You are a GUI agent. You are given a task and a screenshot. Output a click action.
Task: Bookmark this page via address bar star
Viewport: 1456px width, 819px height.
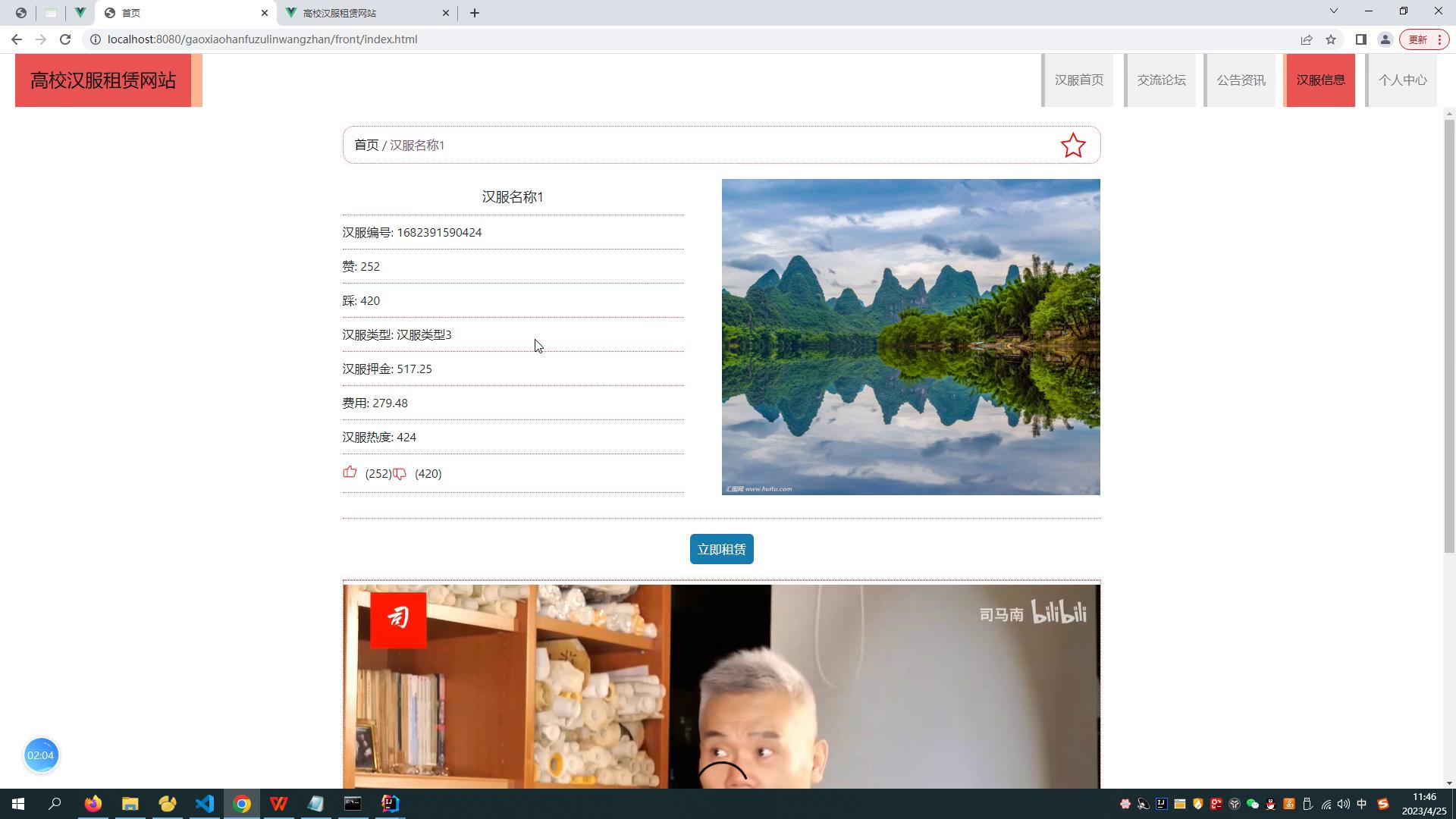tap(1331, 39)
